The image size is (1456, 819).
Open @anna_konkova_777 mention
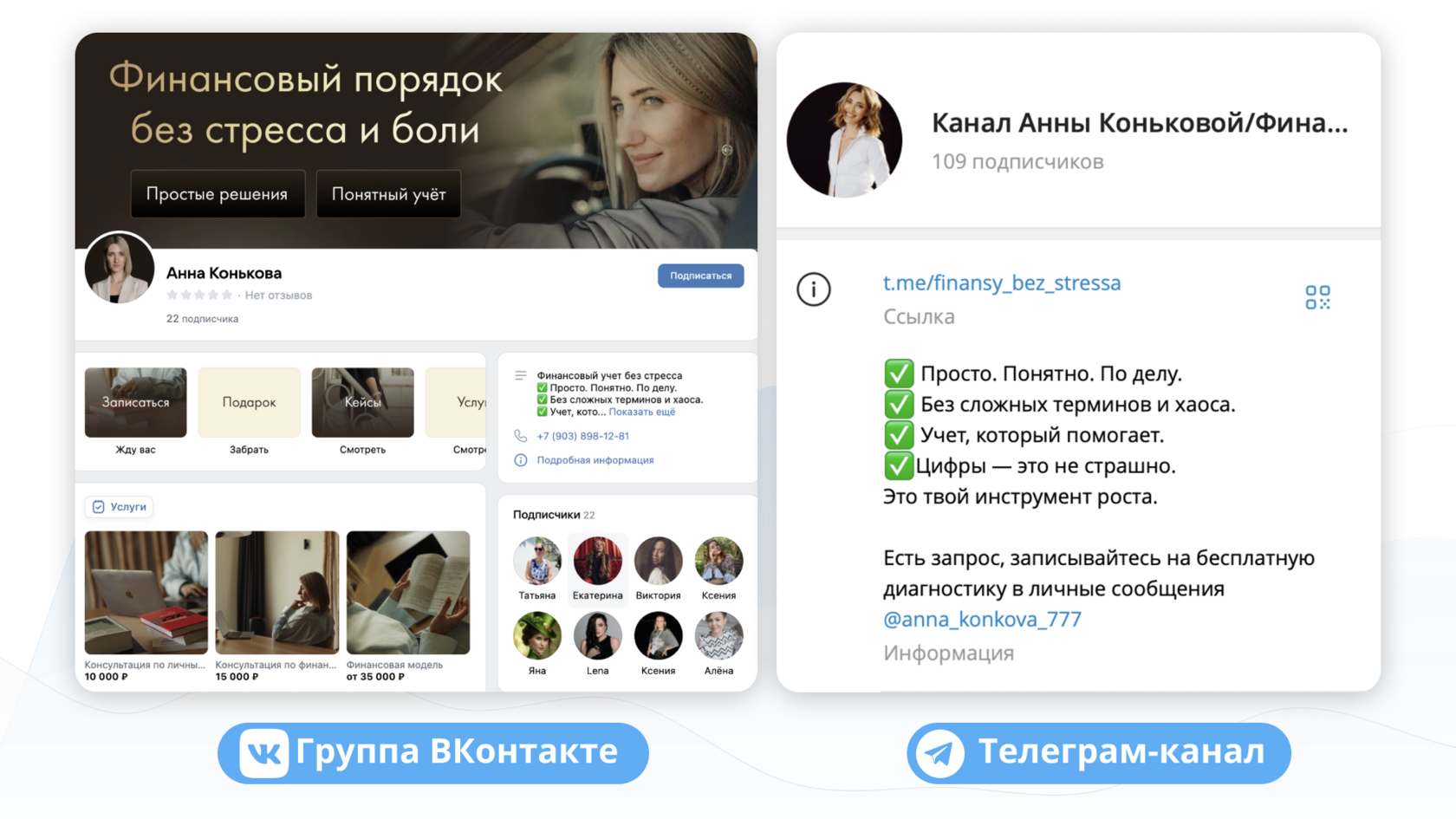[982, 619]
